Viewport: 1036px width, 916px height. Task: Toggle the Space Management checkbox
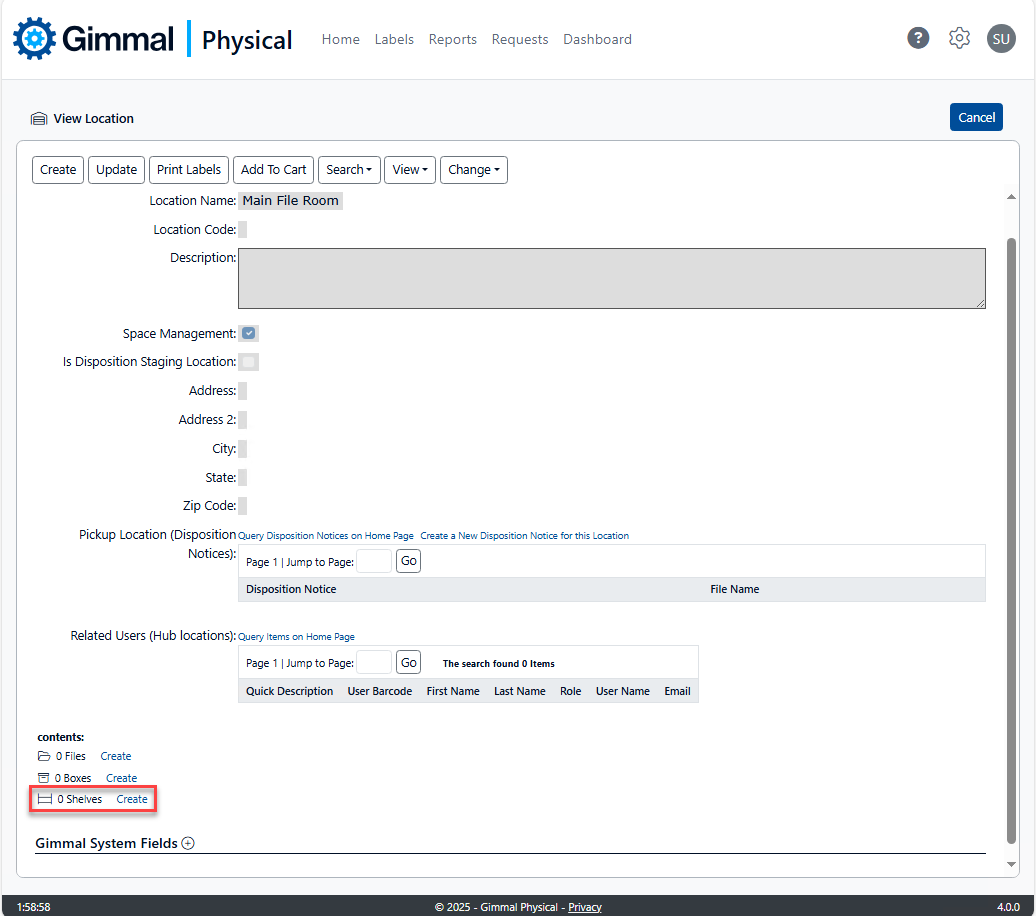click(x=249, y=333)
